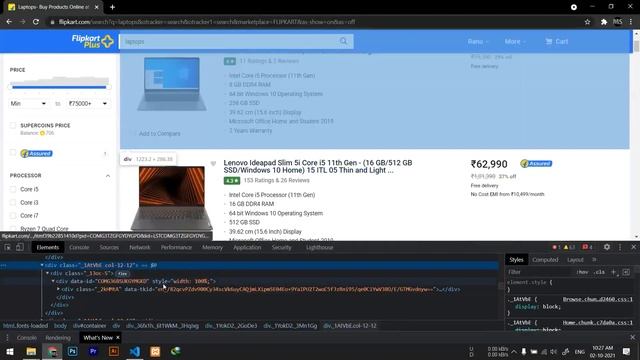Viewport: 640px width, 360px height.
Task: Open Browse.chunk css source link
Action: [598, 299]
